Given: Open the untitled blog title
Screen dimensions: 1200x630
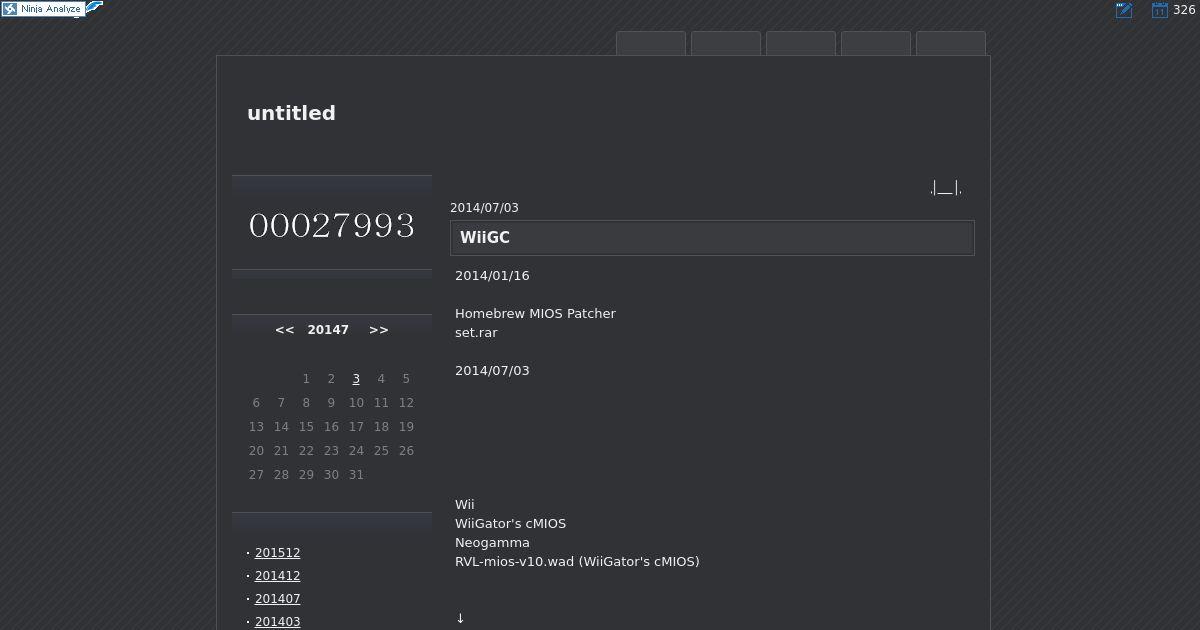Looking at the screenshot, I should tap(291, 113).
